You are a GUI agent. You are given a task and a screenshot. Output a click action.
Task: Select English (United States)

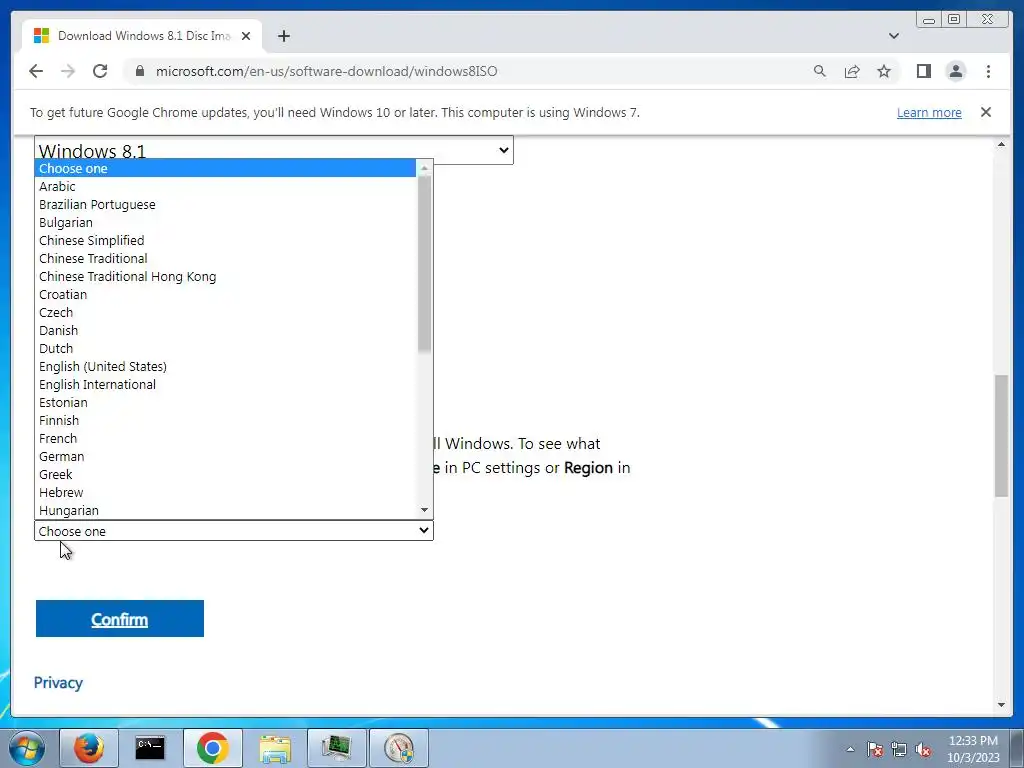click(x=225, y=366)
